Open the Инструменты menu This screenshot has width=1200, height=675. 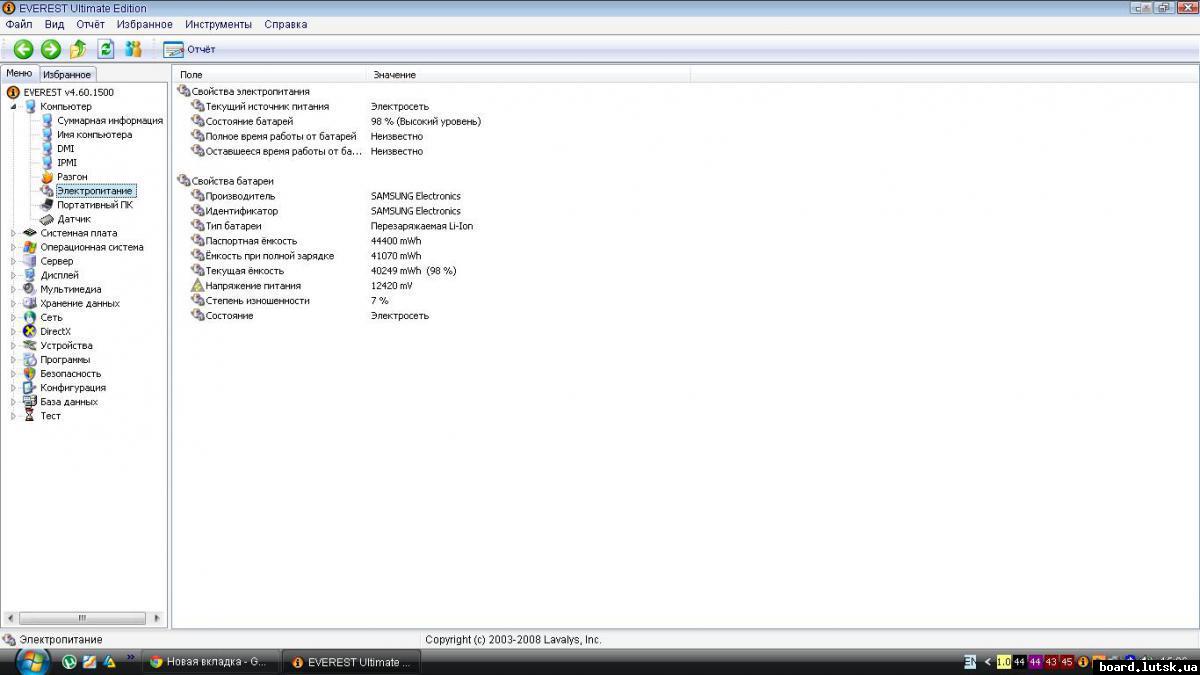click(x=218, y=24)
